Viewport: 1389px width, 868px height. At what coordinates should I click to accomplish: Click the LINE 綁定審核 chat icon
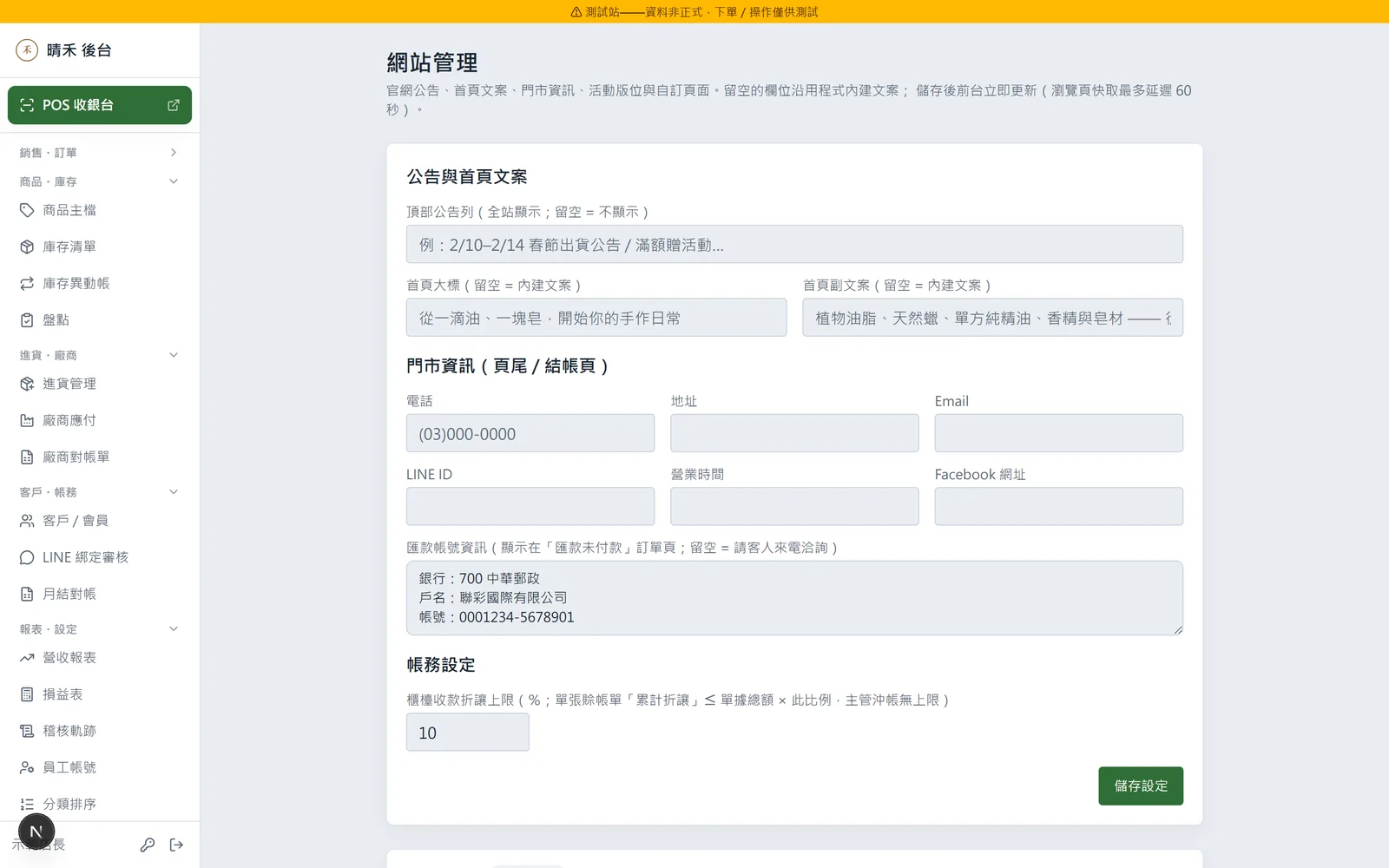coord(27,557)
